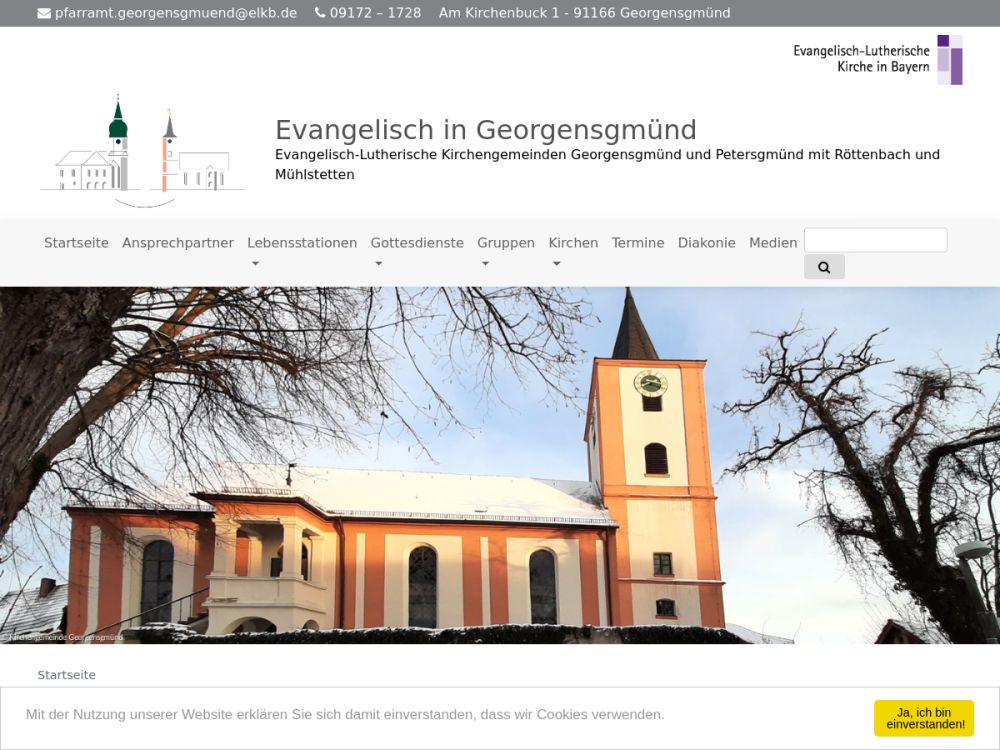1000x750 pixels.
Task: Open the Evangelisch-Lutherische Kirche in Bayern logo
Action: click(x=877, y=60)
